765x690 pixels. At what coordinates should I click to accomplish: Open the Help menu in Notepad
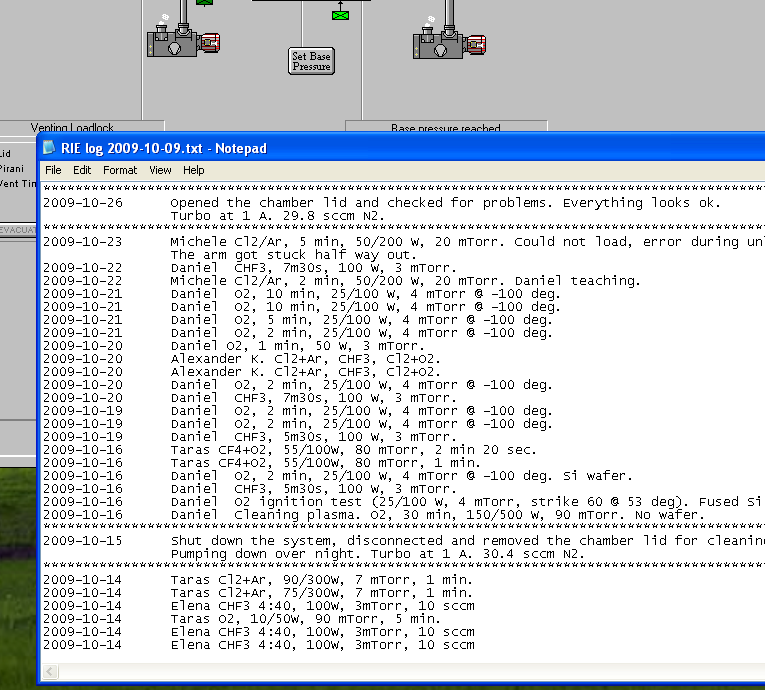click(x=193, y=170)
